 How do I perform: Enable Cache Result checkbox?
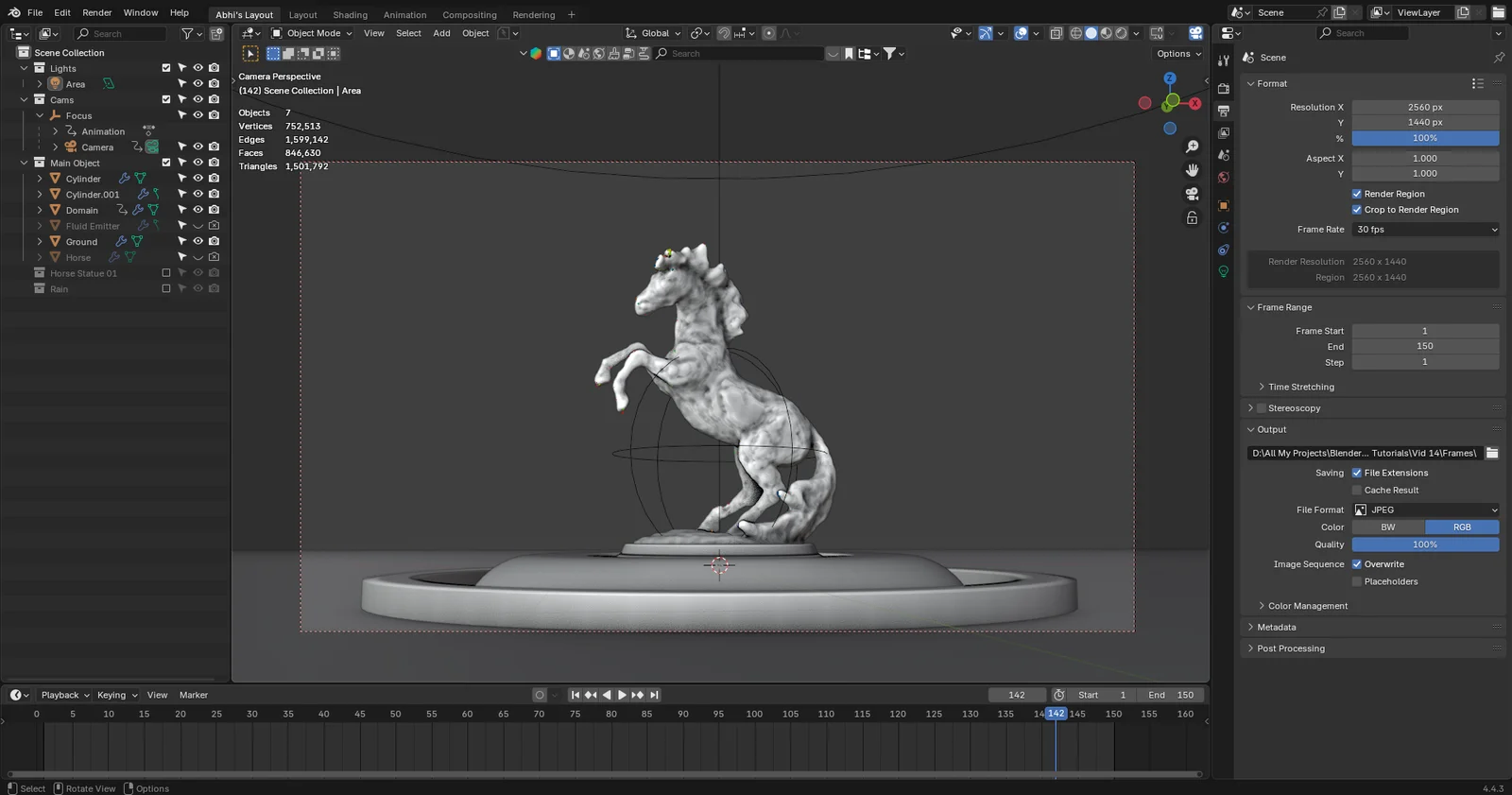click(1357, 491)
